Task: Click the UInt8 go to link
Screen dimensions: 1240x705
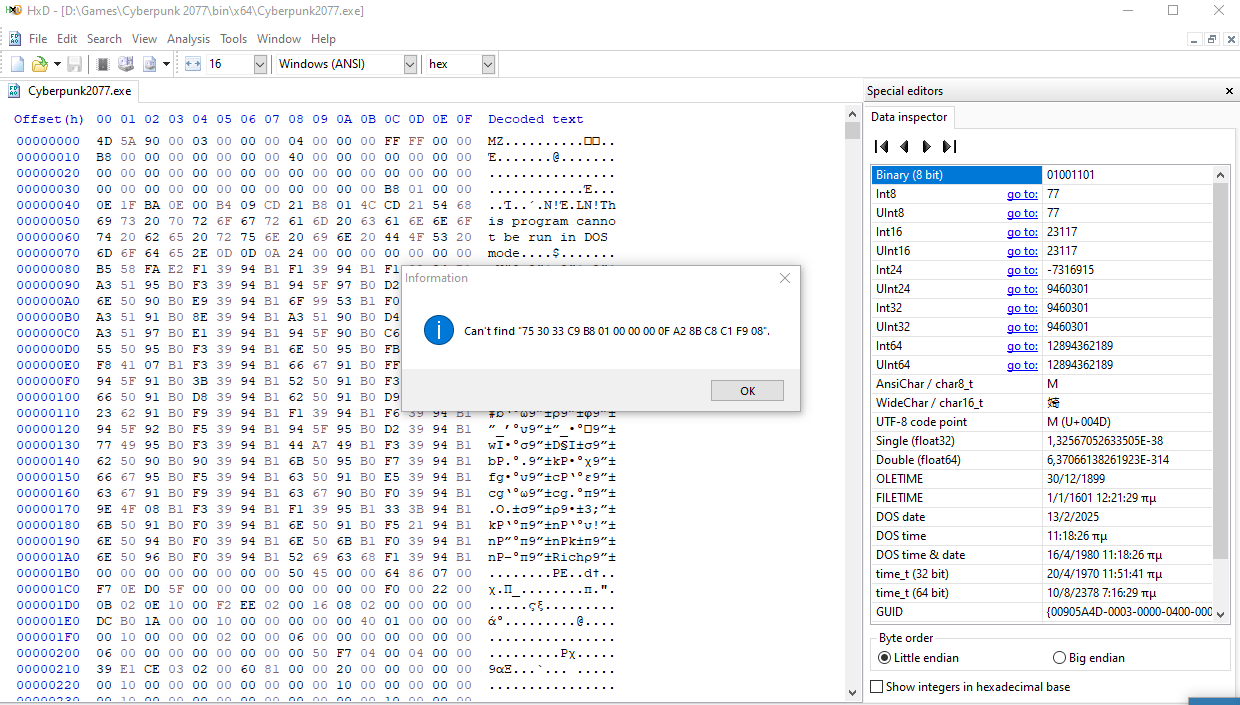Action: click(x=1022, y=213)
